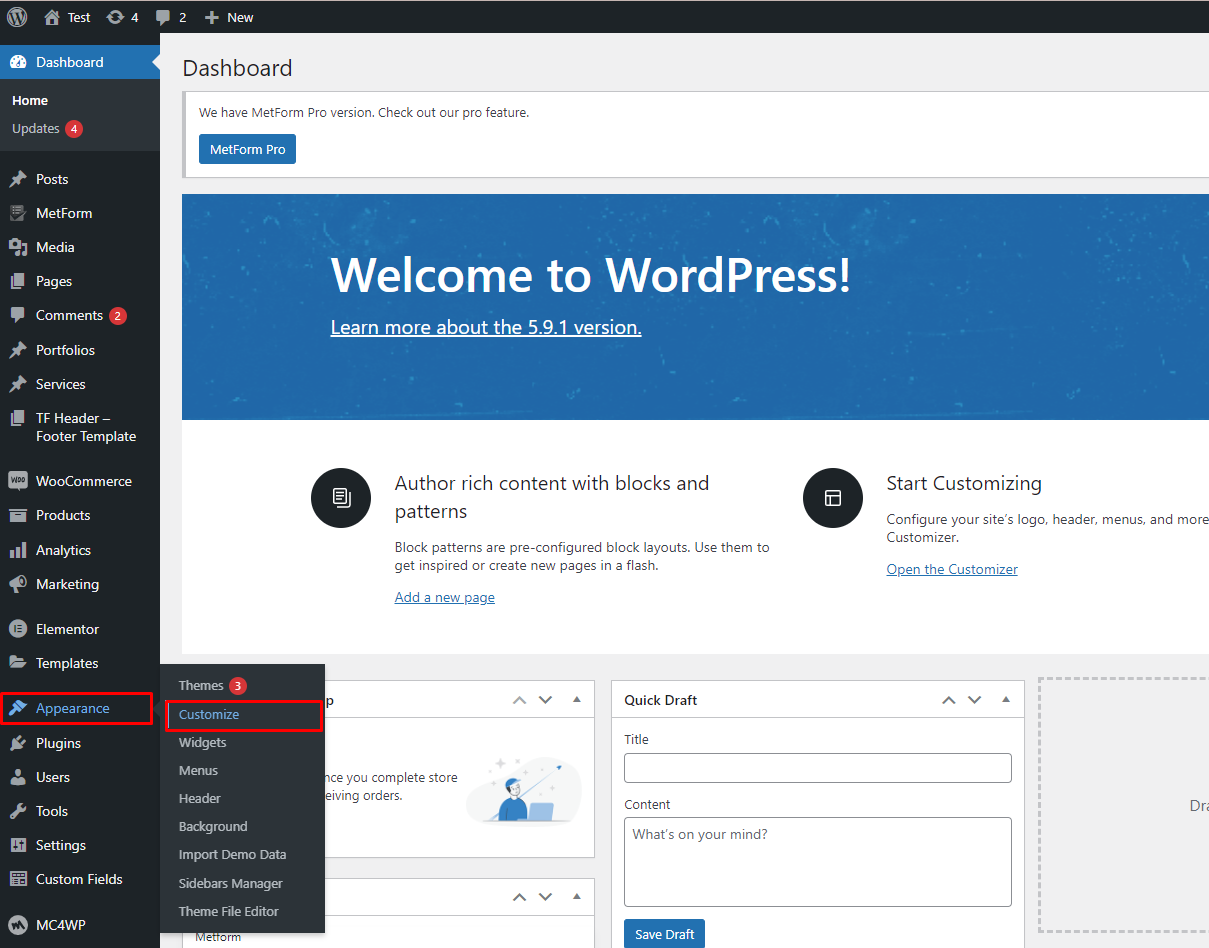Click the Pages sidebar icon
Image resolution: width=1209 pixels, height=948 pixels.
[x=18, y=281]
